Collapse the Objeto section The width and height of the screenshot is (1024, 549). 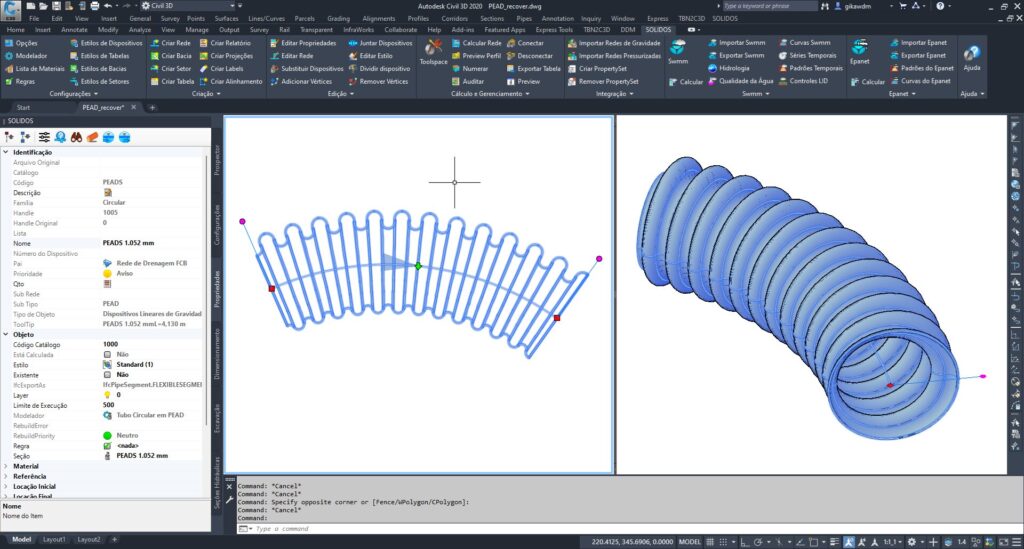[6, 334]
